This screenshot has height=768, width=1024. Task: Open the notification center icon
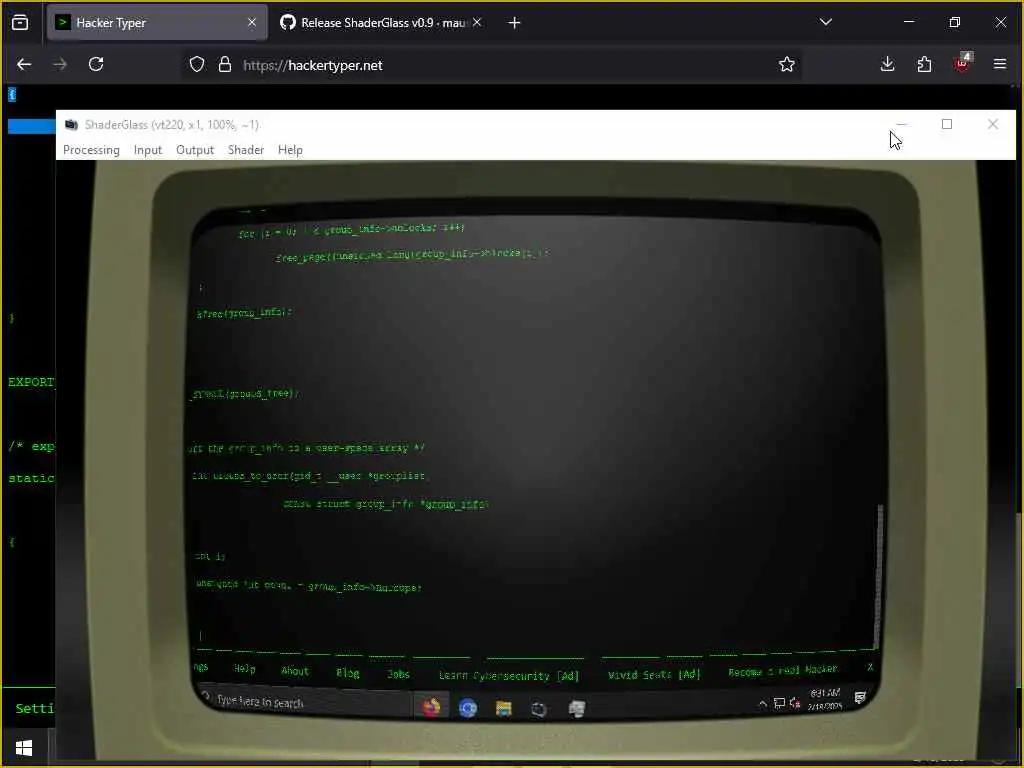(x=860, y=697)
